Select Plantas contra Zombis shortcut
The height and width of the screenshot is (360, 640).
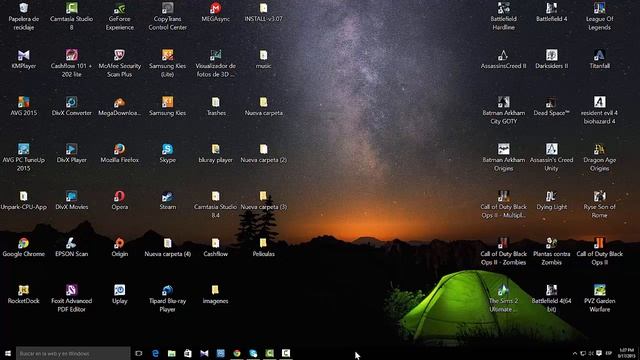(x=551, y=251)
